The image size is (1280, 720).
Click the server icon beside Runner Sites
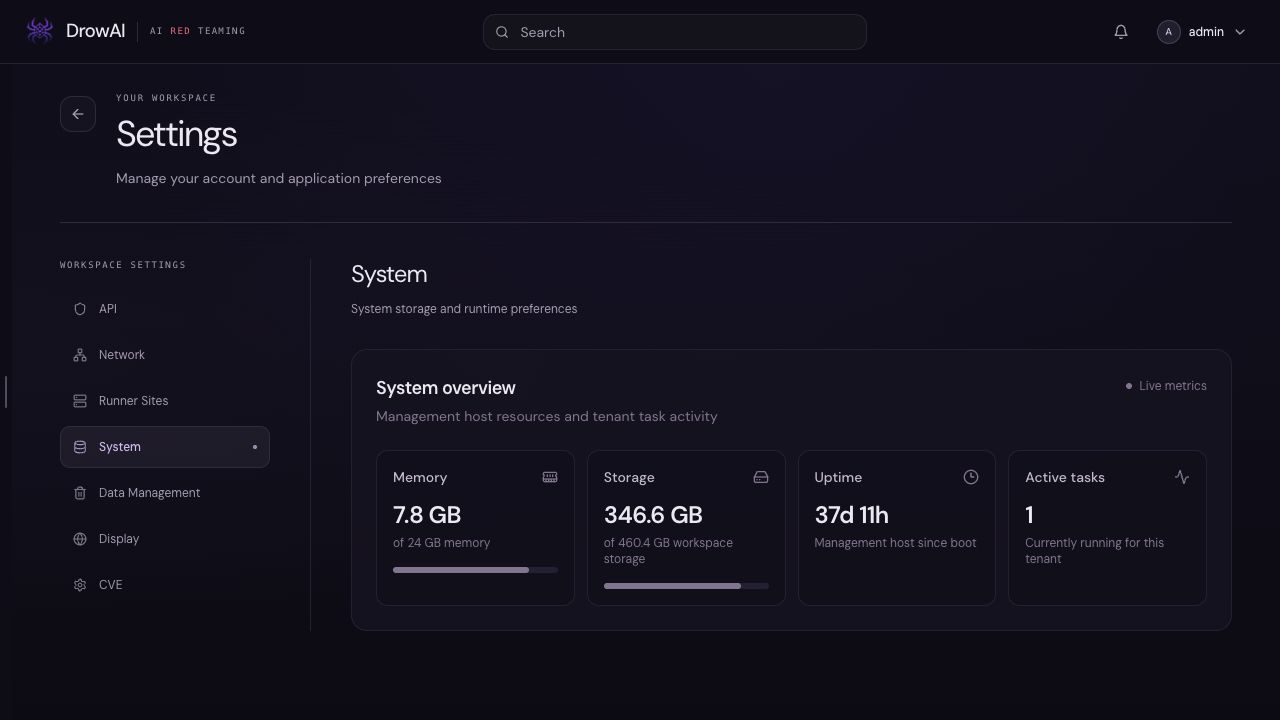click(x=80, y=401)
